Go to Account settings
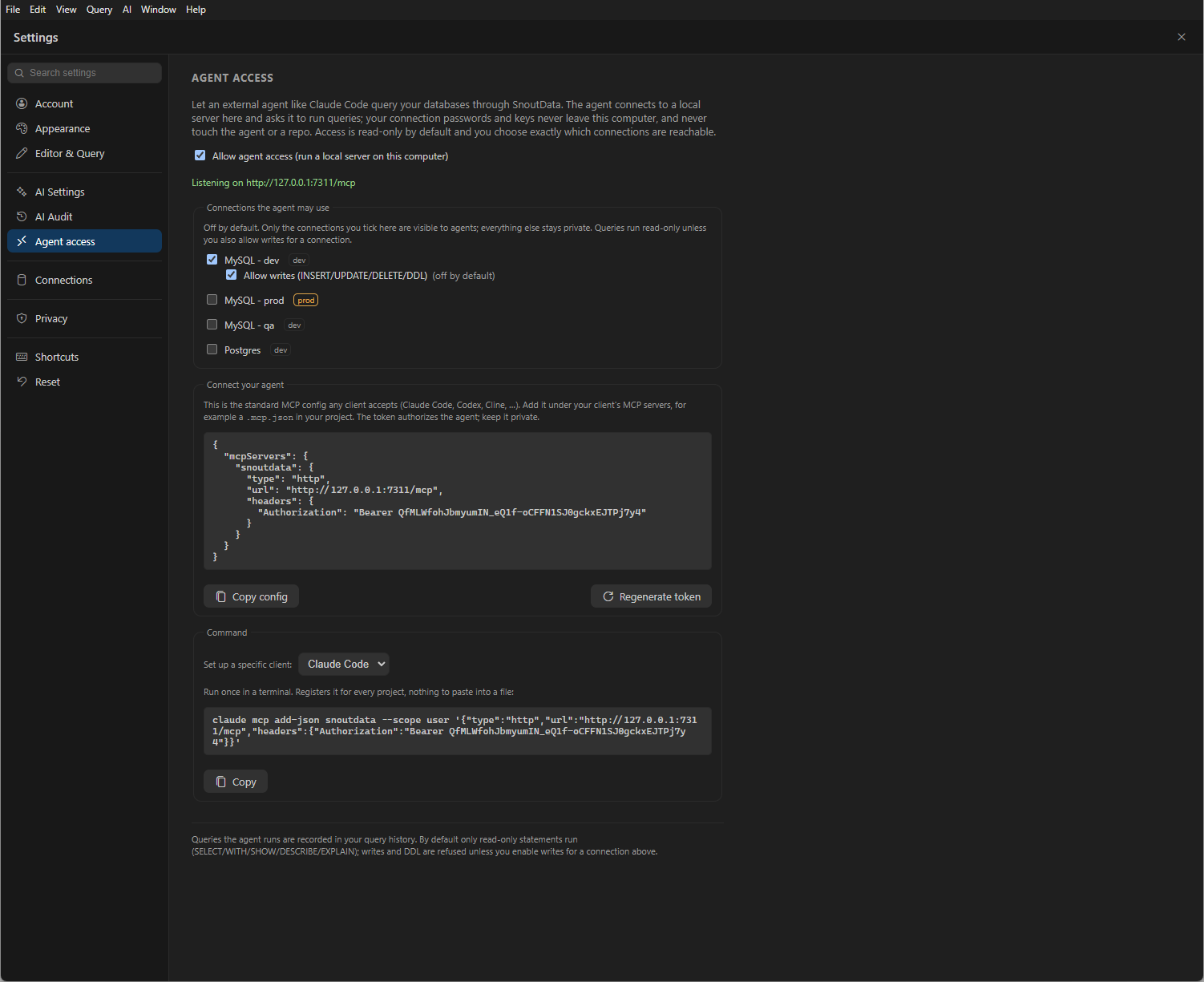The image size is (1204, 982). point(84,103)
